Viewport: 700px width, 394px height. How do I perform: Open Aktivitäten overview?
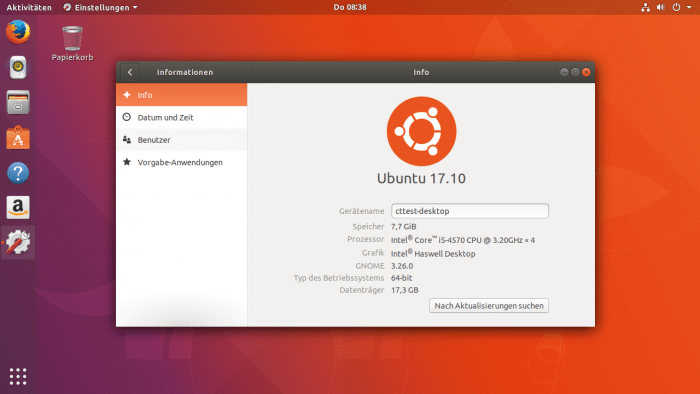(x=29, y=7)
